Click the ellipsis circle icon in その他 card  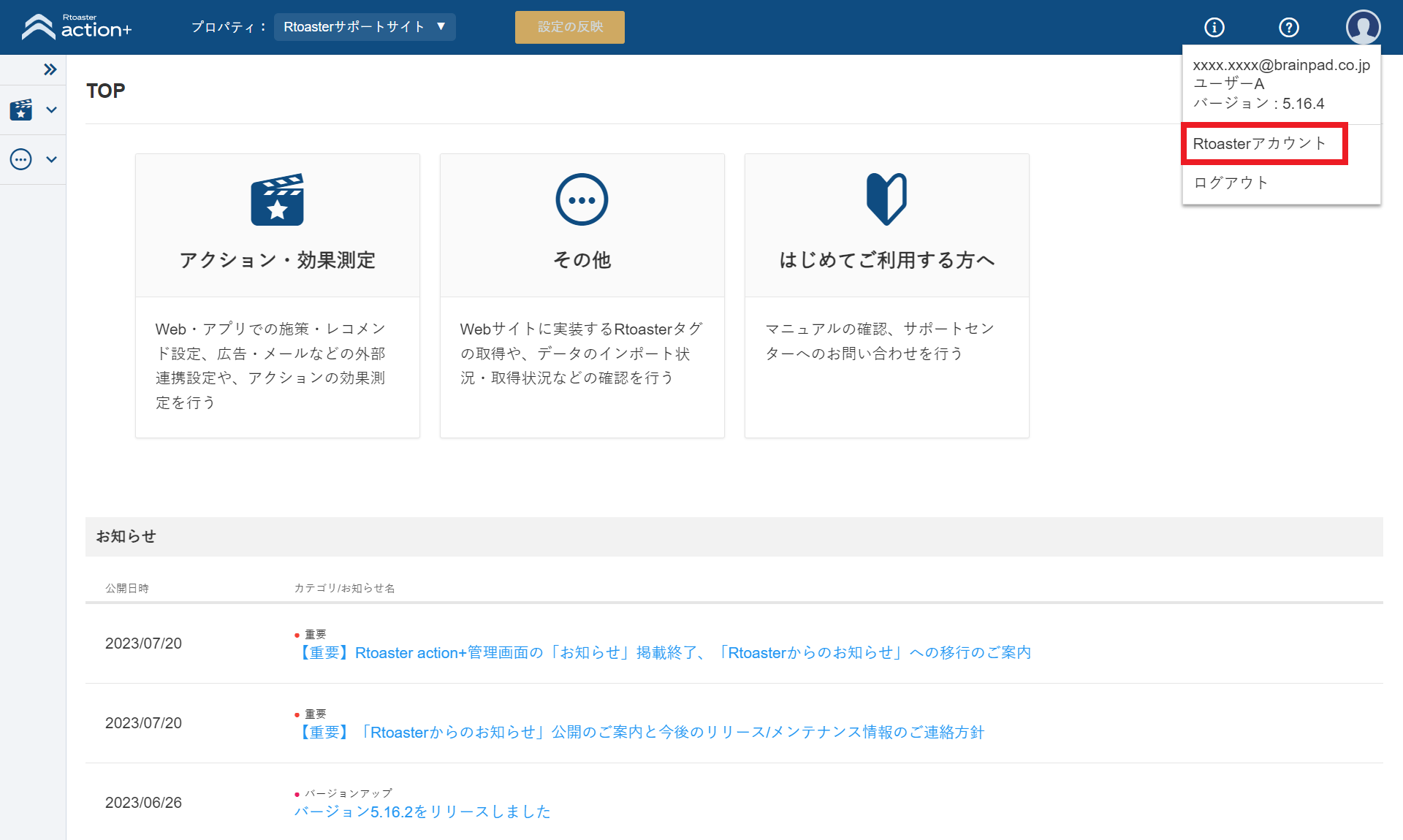(582, 199)
